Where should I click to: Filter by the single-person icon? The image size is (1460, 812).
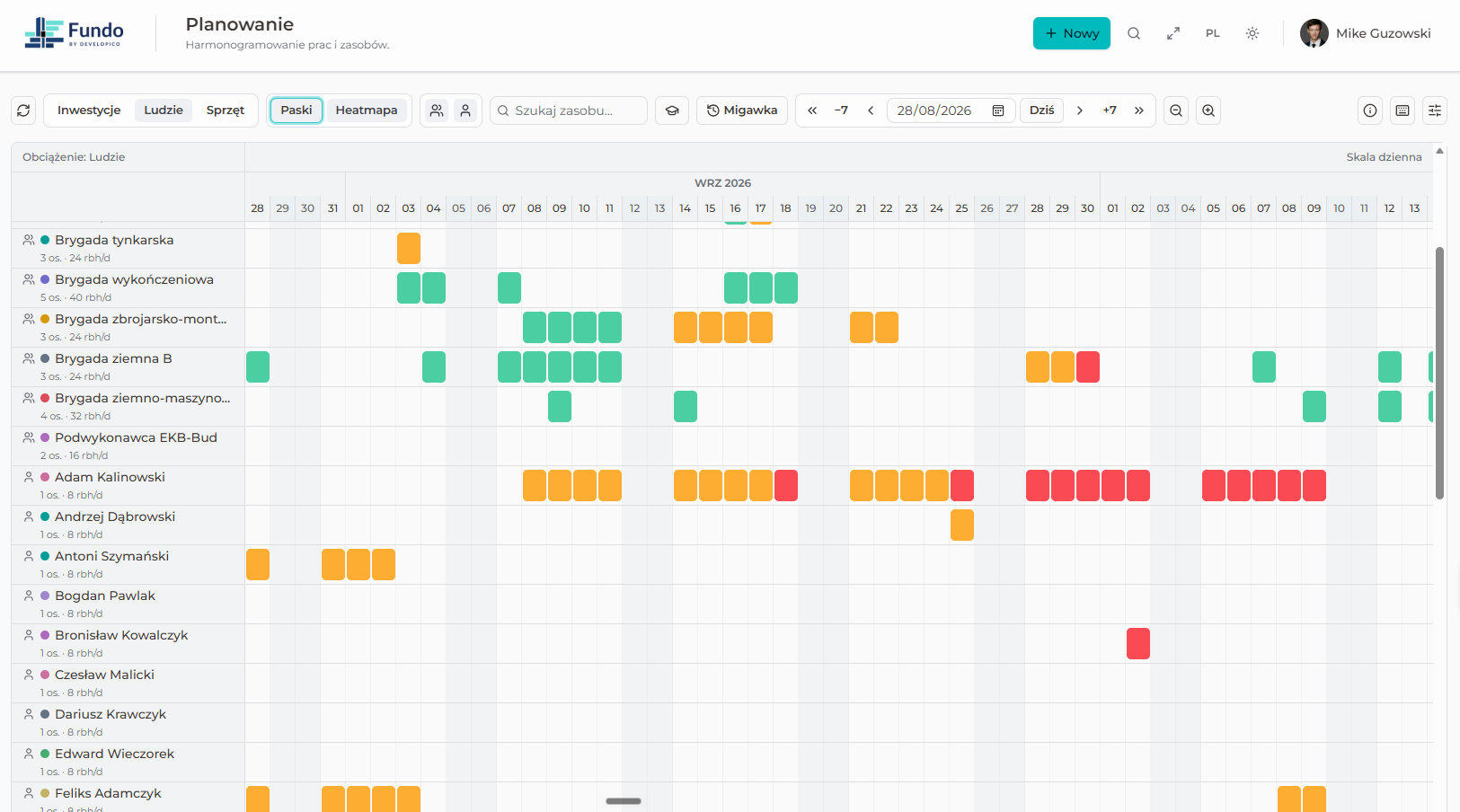click(465, 110)
